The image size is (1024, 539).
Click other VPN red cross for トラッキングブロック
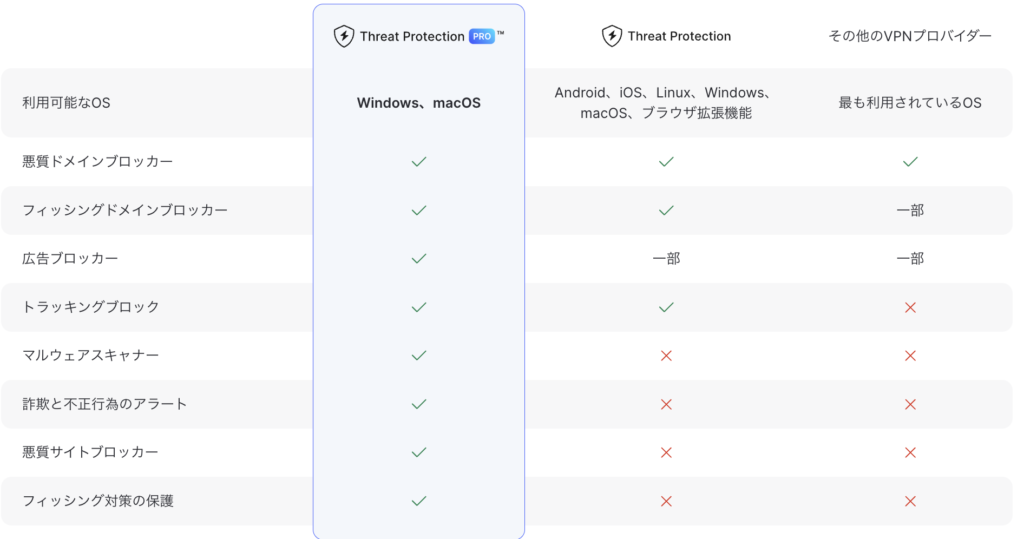[x=910, y=307]
